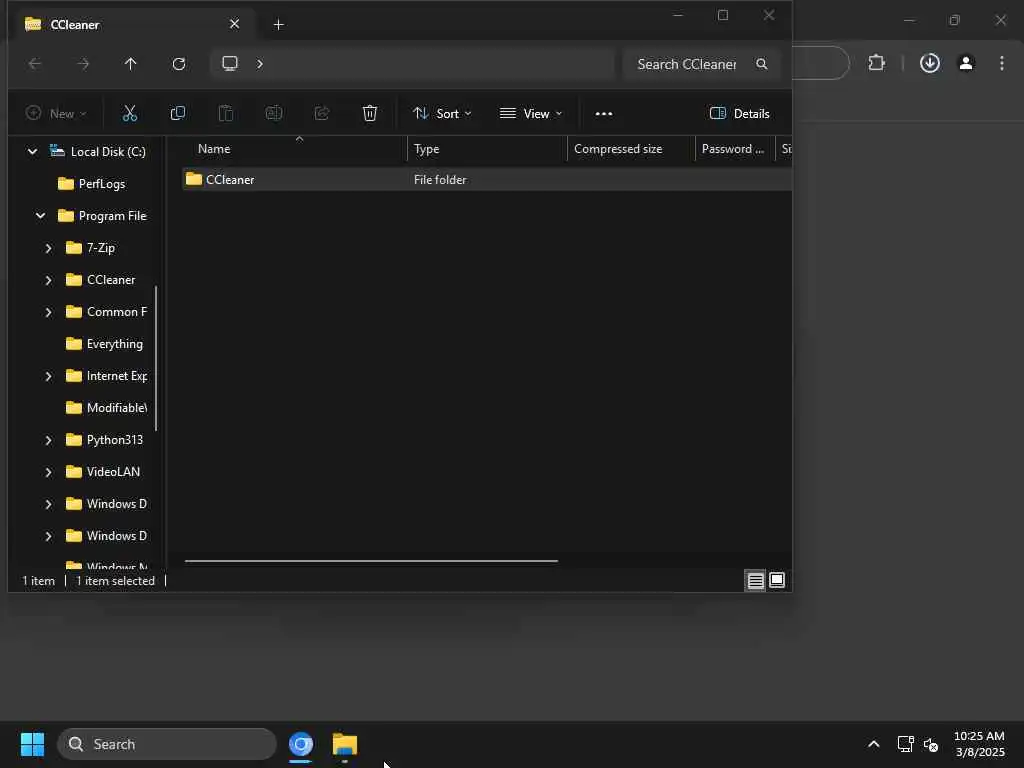Collapse the Program Files tree node

click(40, 216)
